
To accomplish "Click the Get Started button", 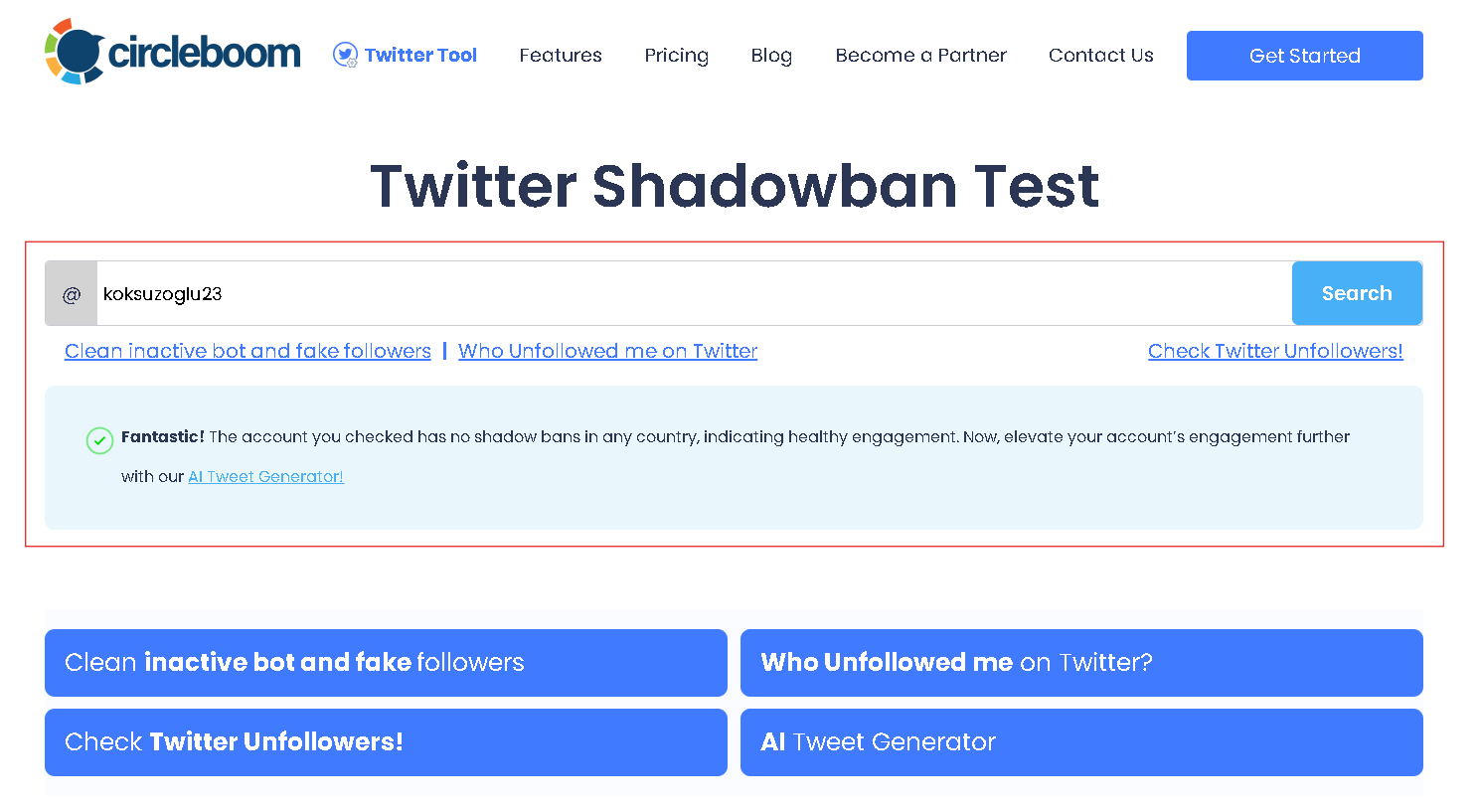I will click(x=1304, y=56).
